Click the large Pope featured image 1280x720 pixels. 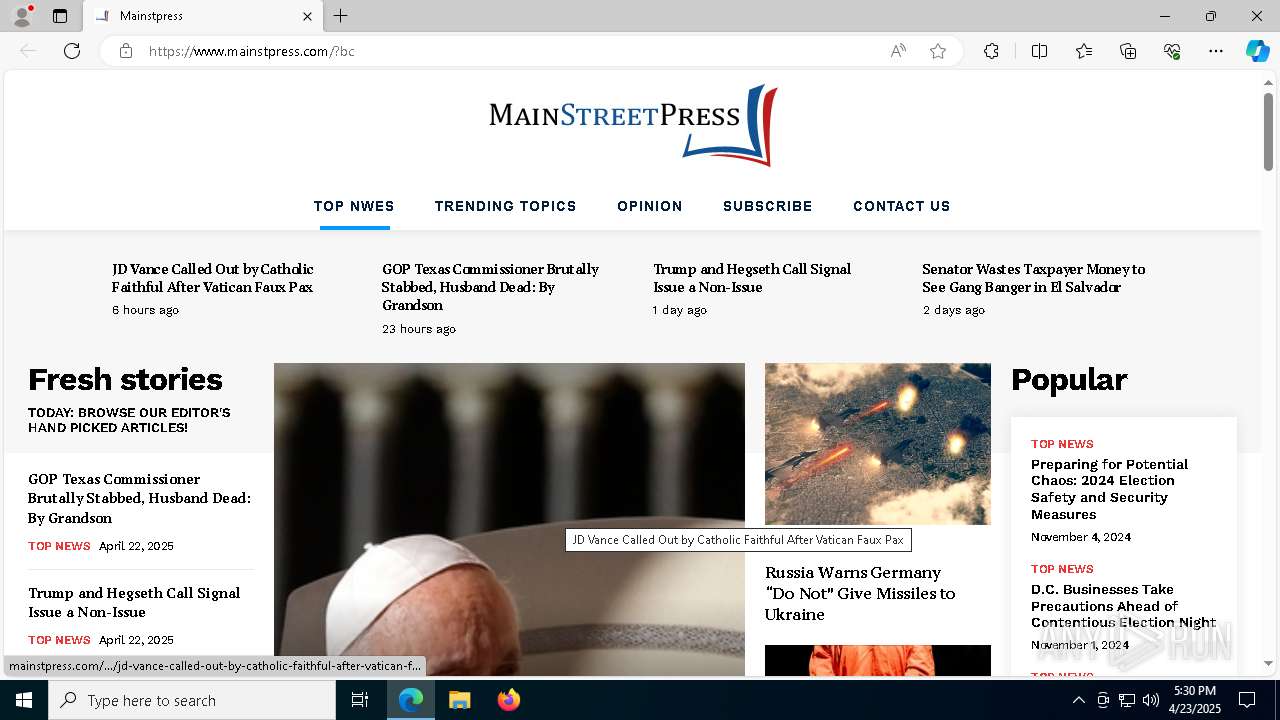click(x=509, y=519)
